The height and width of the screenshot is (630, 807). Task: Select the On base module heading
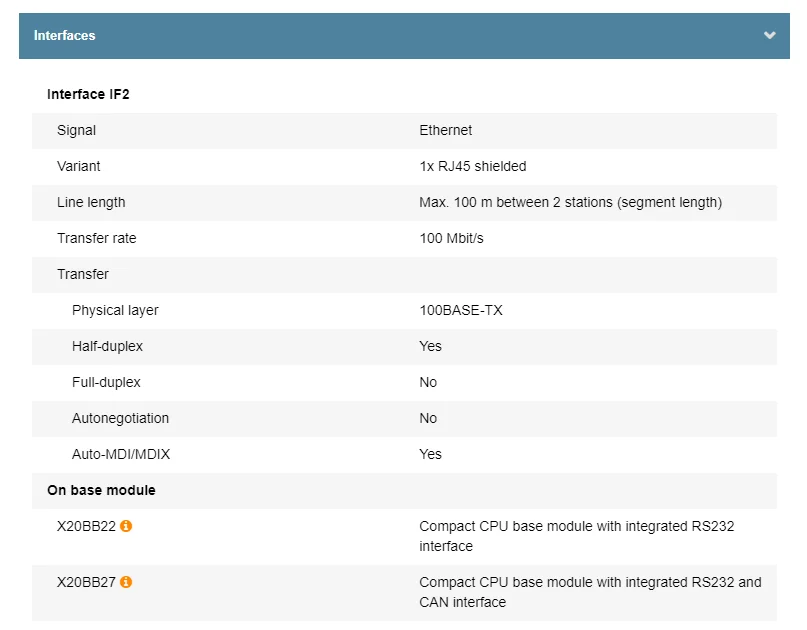click(x=101, y=490)
